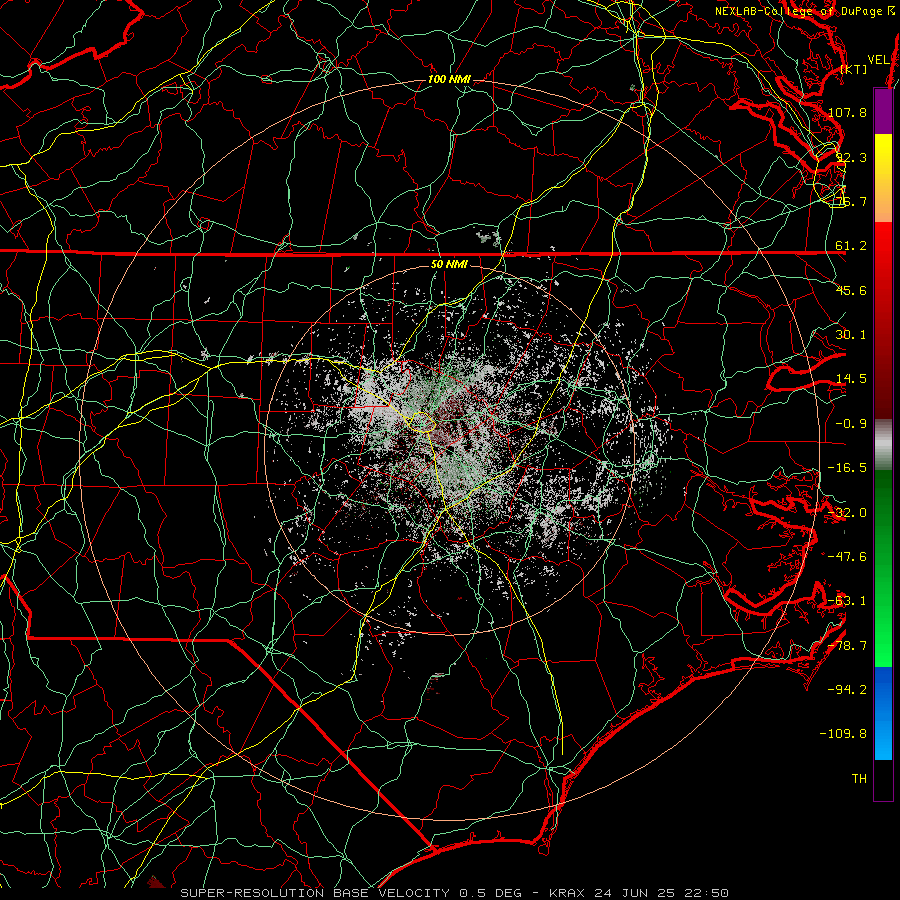Pick the green segment of the color bar
Viewport: 900px width, 900px height.
(x=883, y=568)
